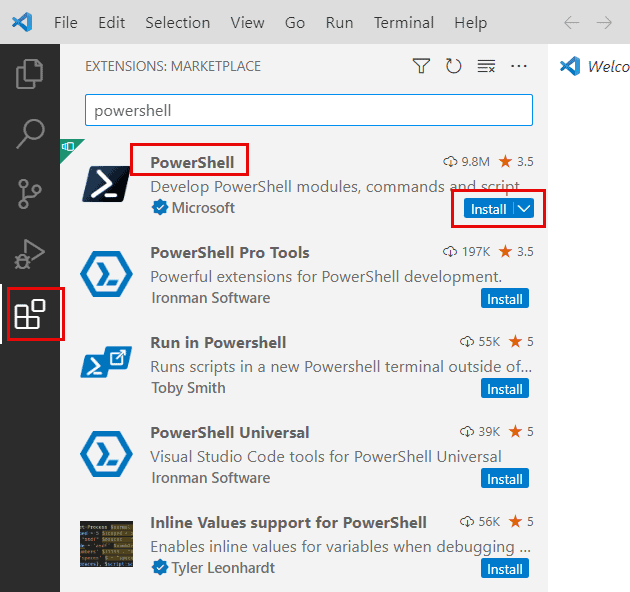Viewport: 630px width, 592px height.
Task: Clear extensions search results icon
Action: click(x=486, y=66)
